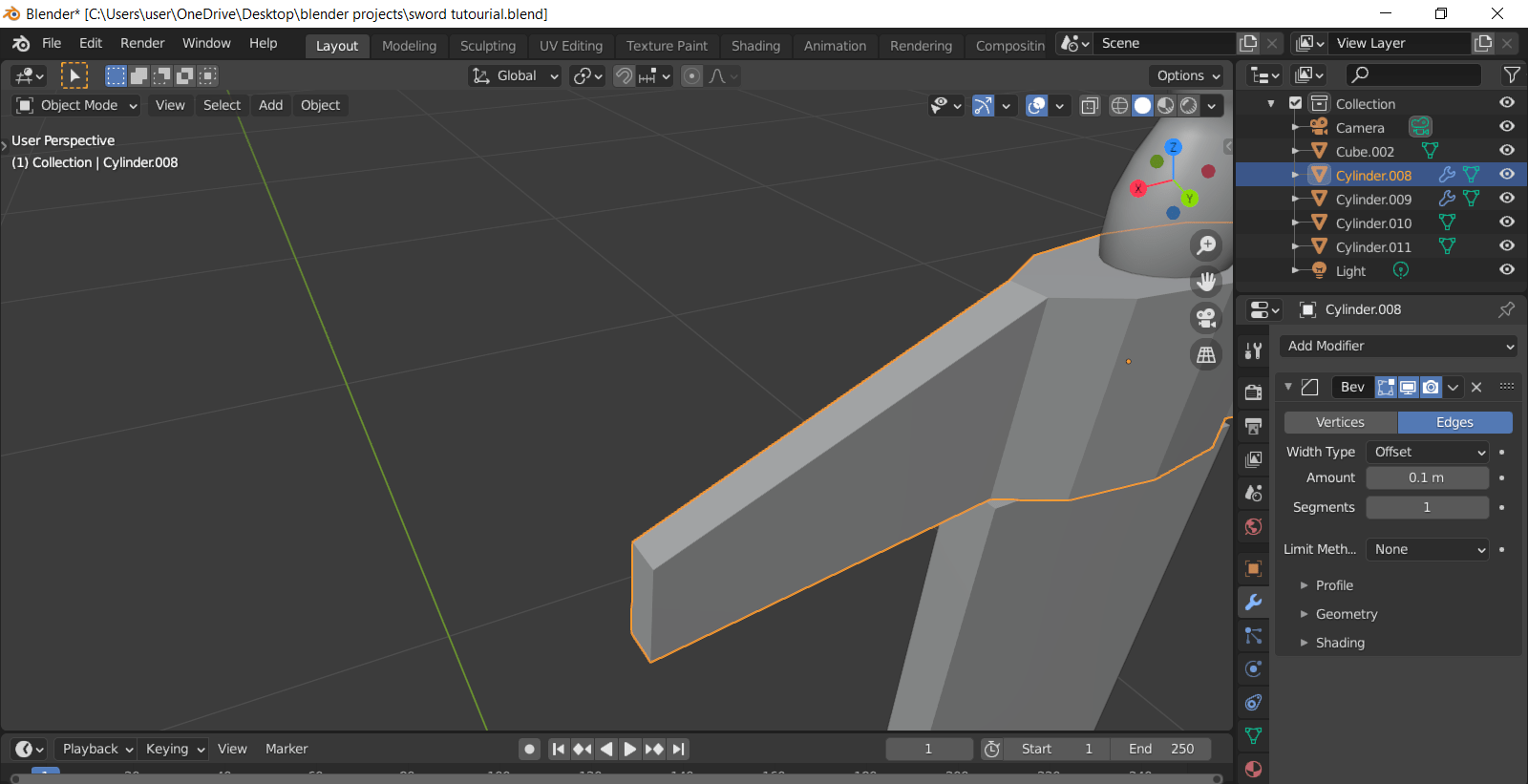Toggle bevel modifier display in viewport

[1409, 387]
